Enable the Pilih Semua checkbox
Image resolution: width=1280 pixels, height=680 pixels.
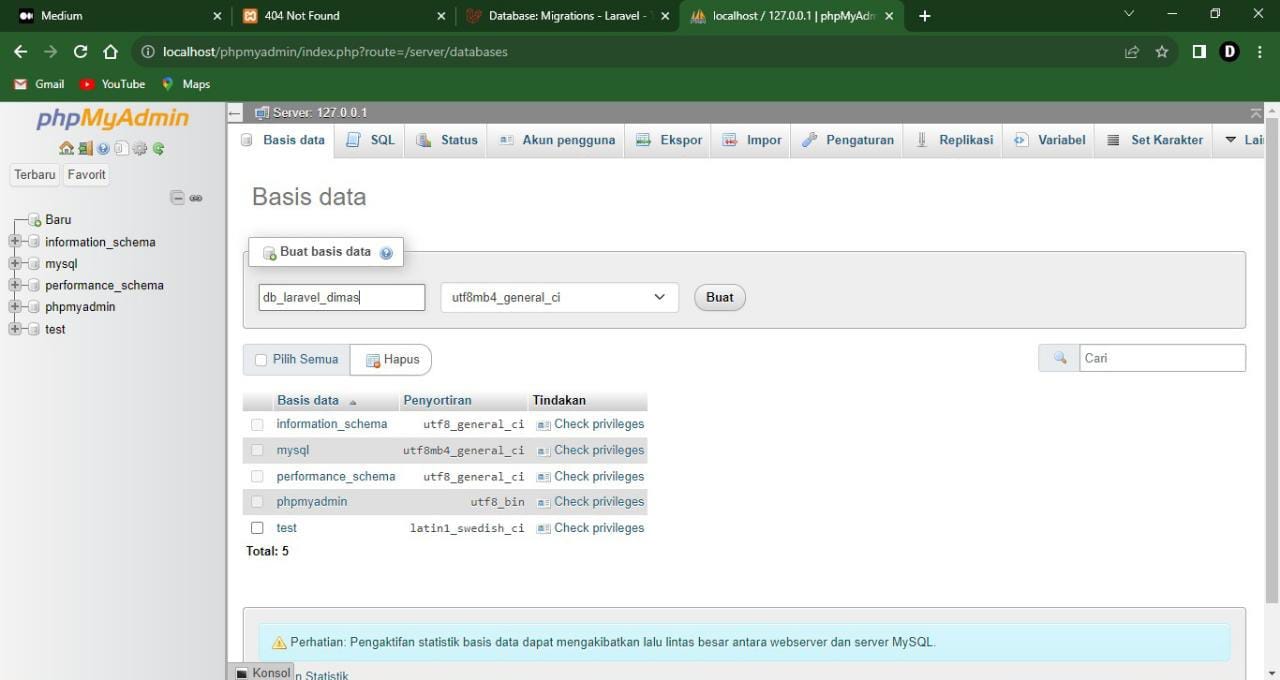pyautogui.click(x=260, y=359)
